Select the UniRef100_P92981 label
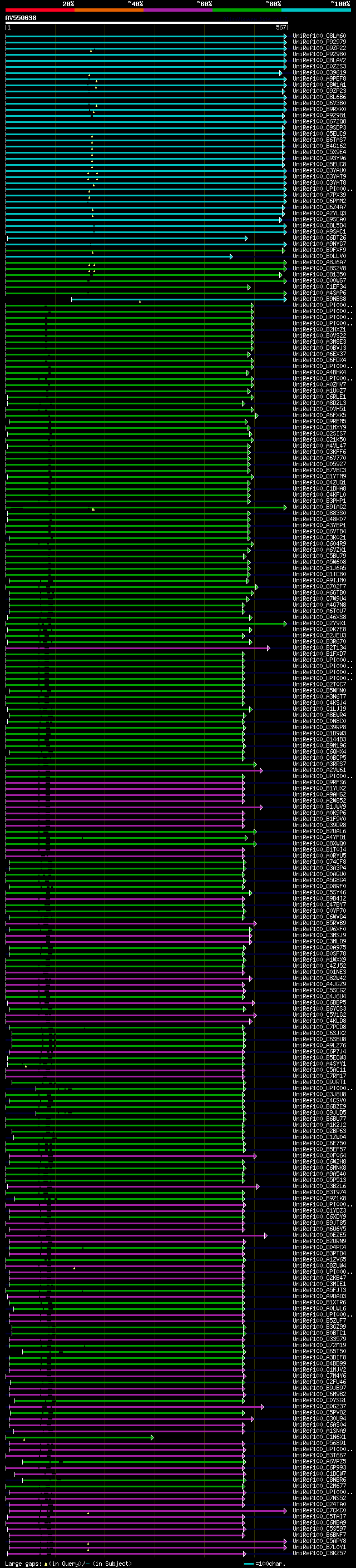The image size is (356, 1568). coord(319,115)
